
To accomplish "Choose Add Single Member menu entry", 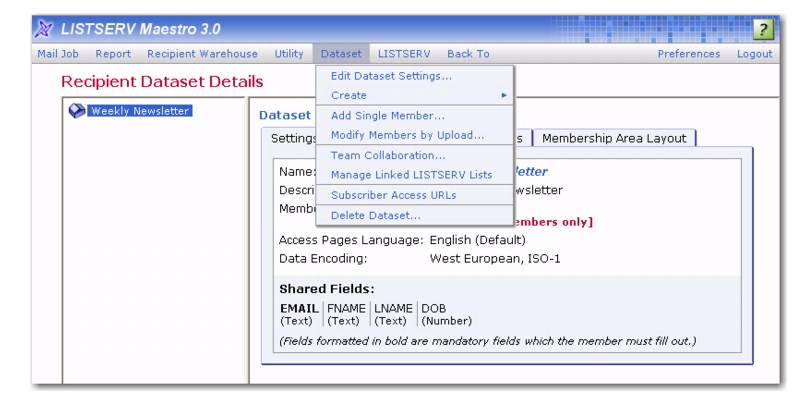I will [415, 115].
